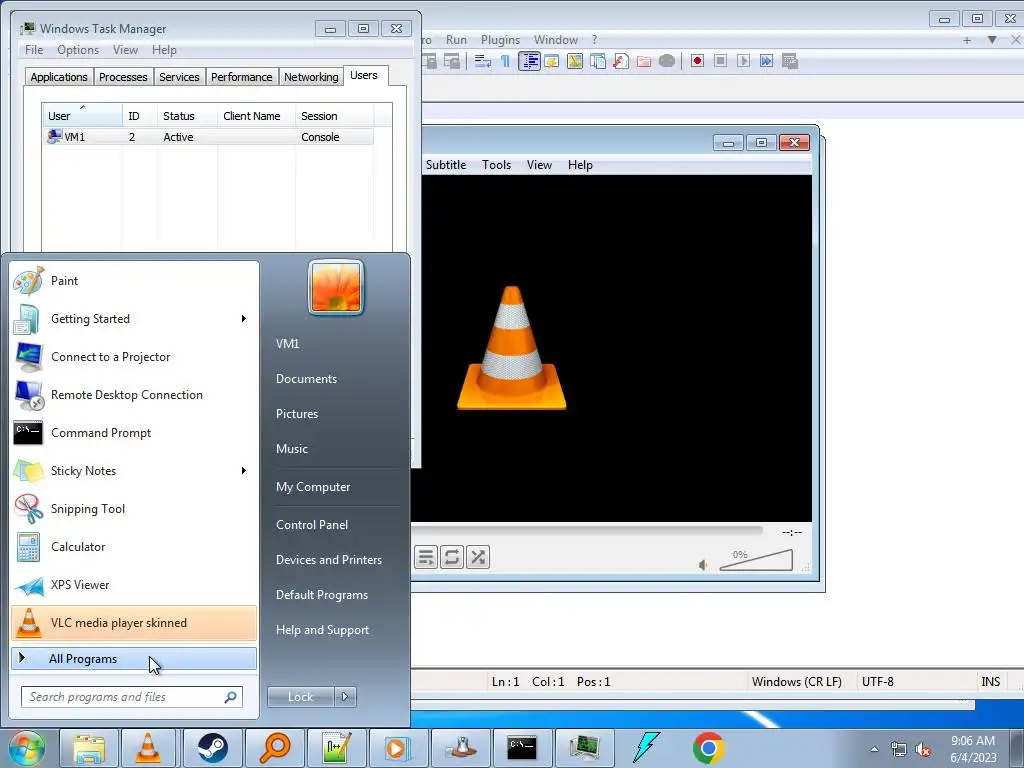
Task: Open the Notepad++ question mark menu
Action: [x=594, y=40]
